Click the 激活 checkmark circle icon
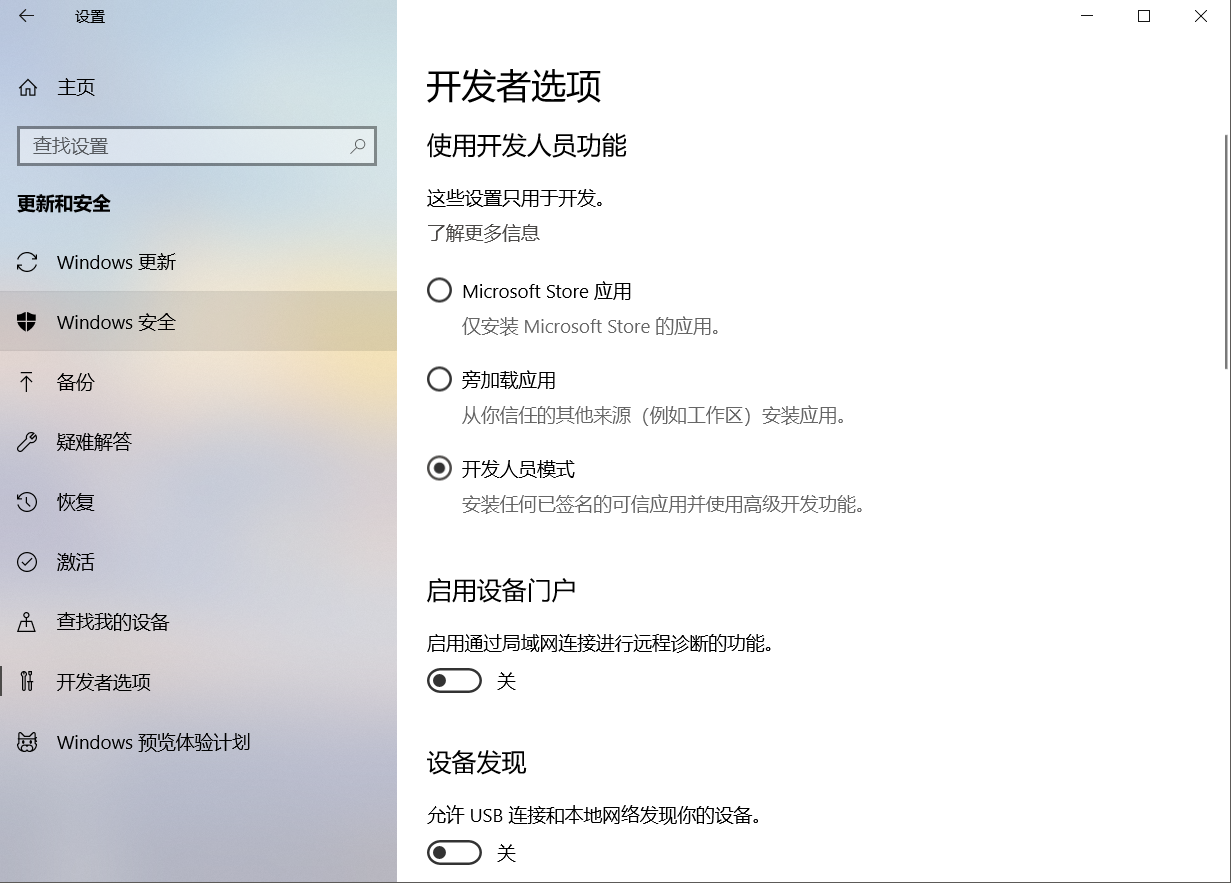The image size is (1231, 883). (x=27, y=562)
